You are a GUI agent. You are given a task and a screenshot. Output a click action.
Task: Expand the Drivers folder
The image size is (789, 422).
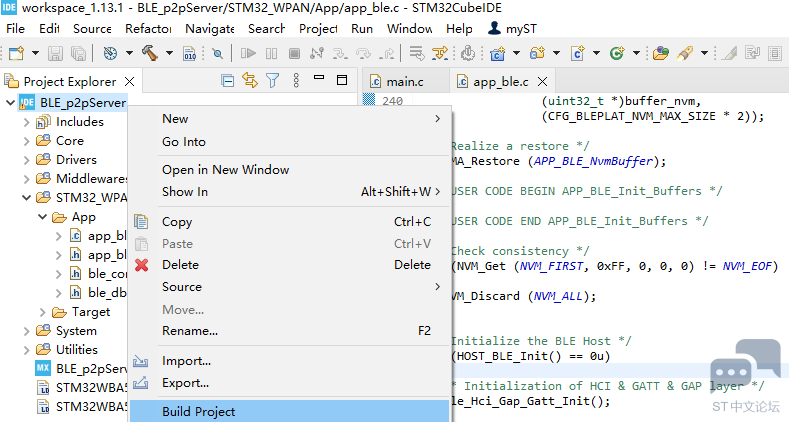(27, 160)
